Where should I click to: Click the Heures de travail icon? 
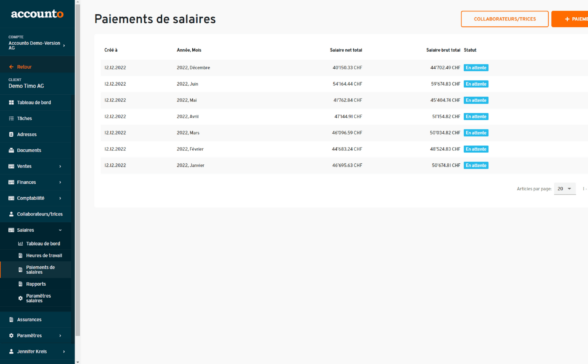(21, 256)
